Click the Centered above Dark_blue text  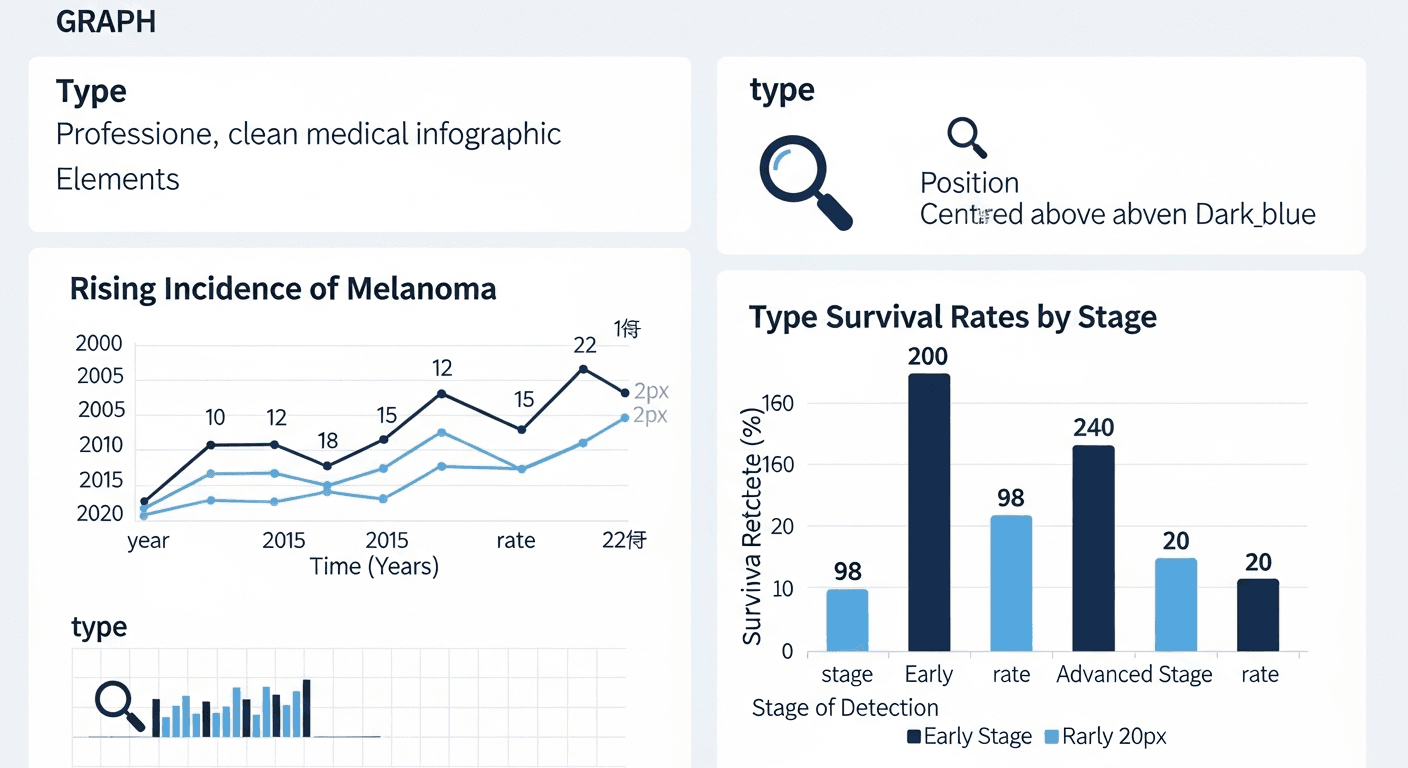pyautogui.click(x=1117, y=214)
